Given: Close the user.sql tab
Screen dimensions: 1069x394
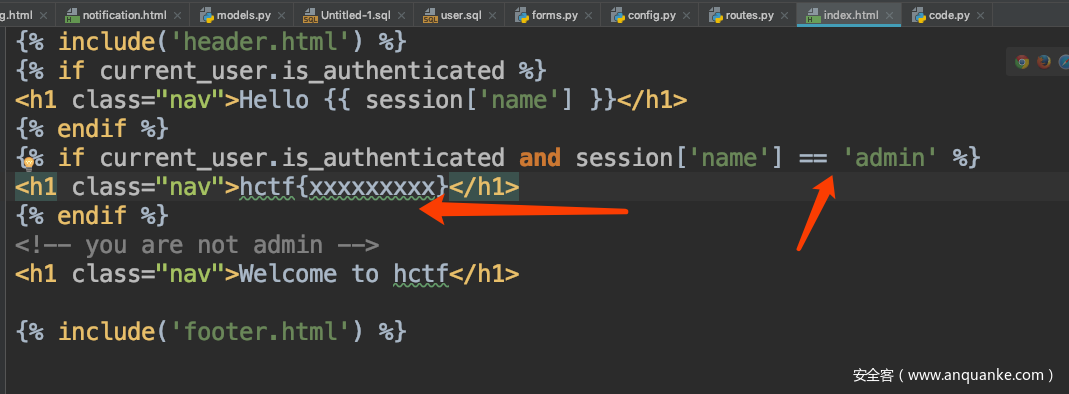Looking at the screenshot, I should pyautogui.click(x=491, y=15).
